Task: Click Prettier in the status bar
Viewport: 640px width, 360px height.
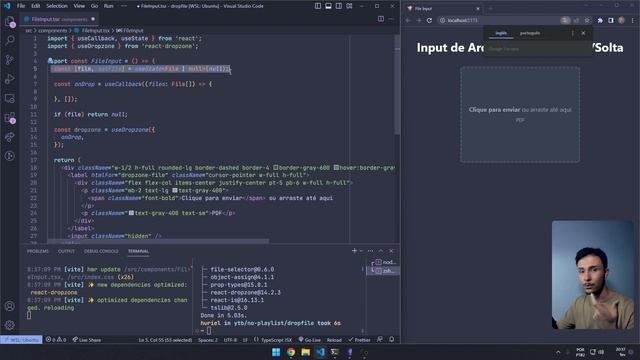Action: pos(359,340)
